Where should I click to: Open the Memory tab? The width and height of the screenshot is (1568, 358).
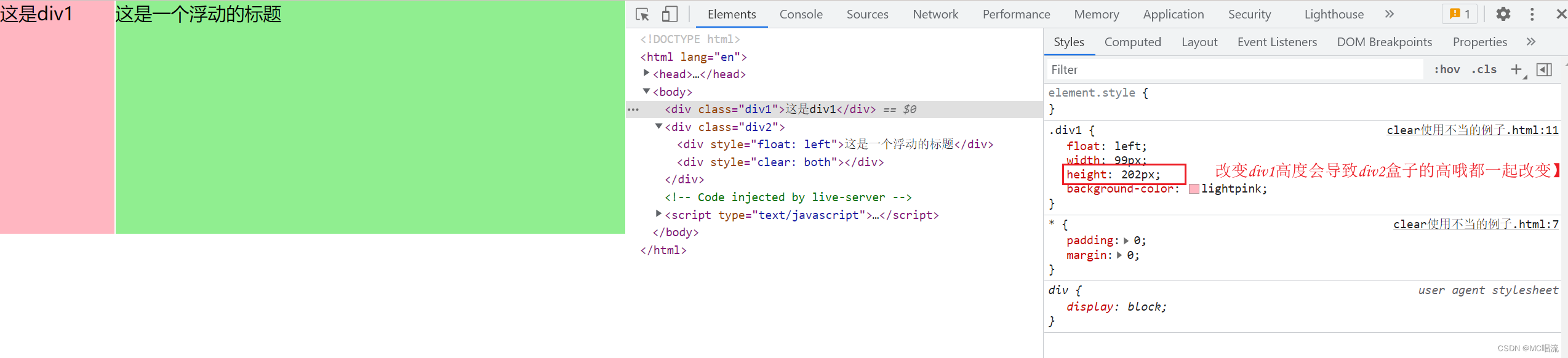1096,14
